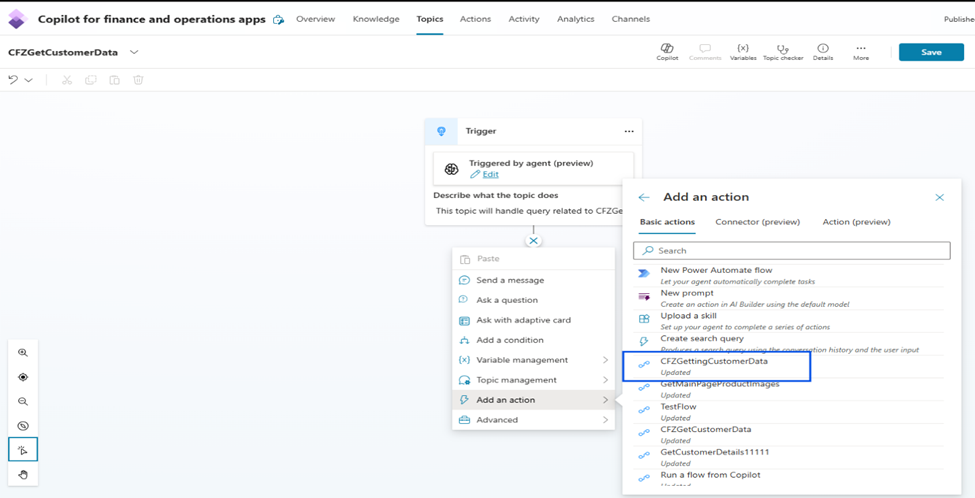975x498 pixels.
Task: Pick the GetCustomerDetails11111 flow
Action: pyautogui.click(x=788, y=457)
